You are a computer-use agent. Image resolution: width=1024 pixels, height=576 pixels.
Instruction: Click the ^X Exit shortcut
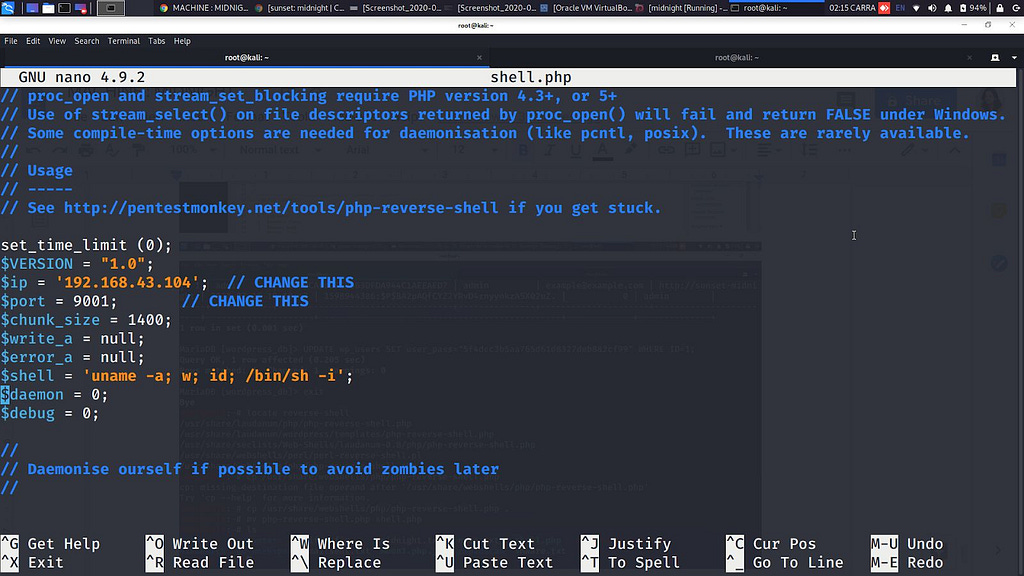point(33,562)
